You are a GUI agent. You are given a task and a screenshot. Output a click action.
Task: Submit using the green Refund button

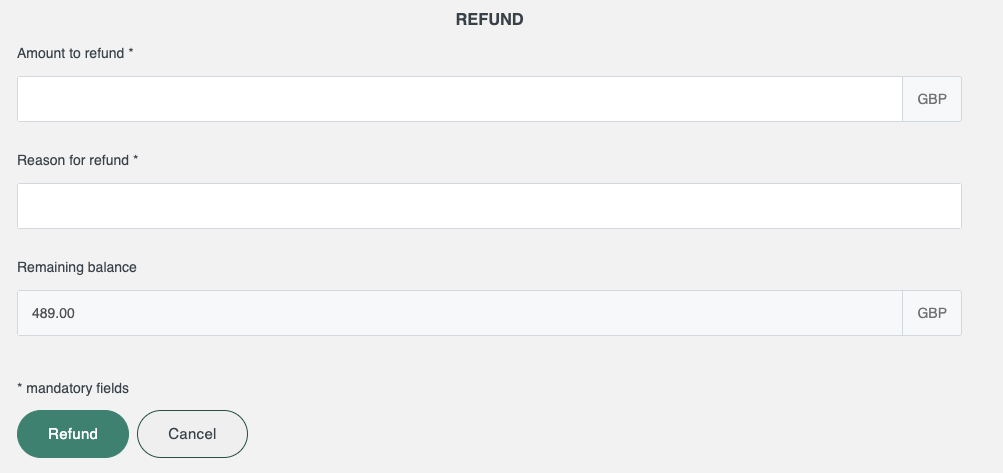(x=73, y=434)
